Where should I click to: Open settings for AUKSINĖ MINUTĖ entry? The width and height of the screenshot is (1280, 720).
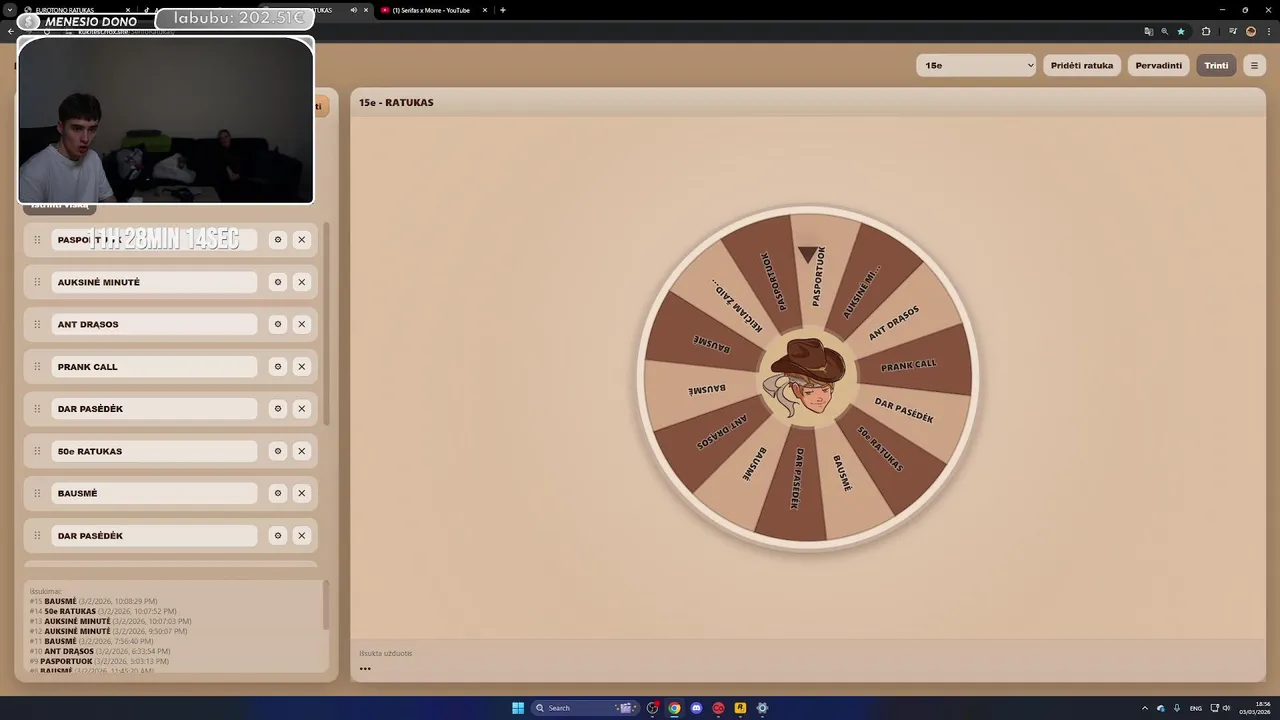click(278, 282)
